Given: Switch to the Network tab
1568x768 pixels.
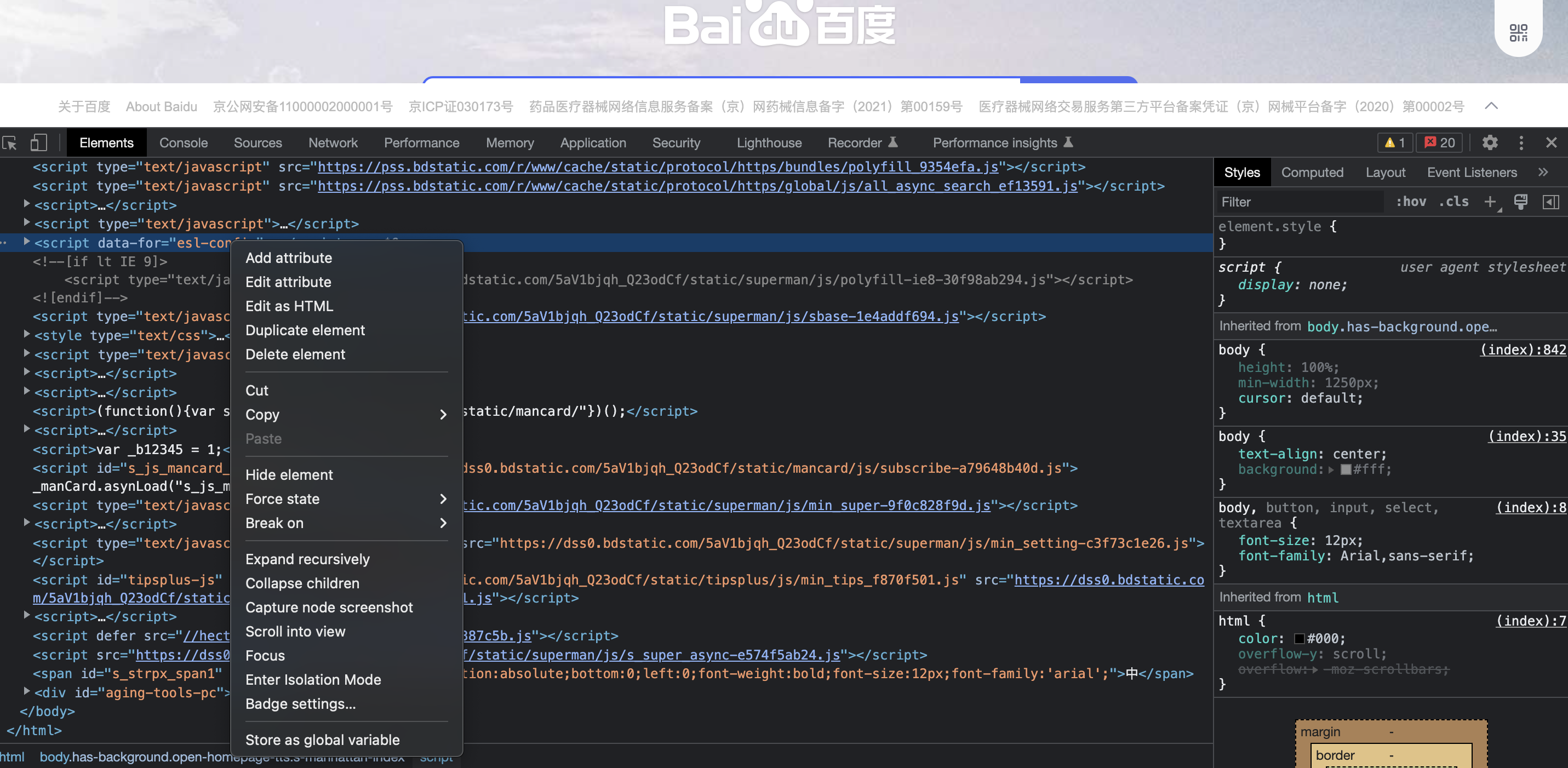Looking at the screenshot, I should click(x=333, y=142).
